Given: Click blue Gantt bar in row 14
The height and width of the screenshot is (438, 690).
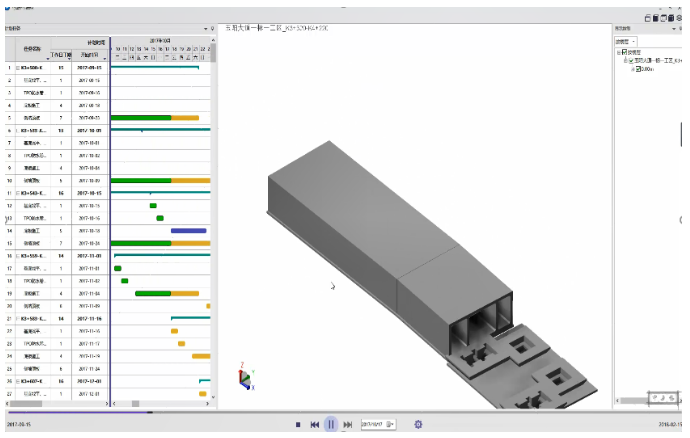Looking at the screenshot, I should [x=188, y=231].
